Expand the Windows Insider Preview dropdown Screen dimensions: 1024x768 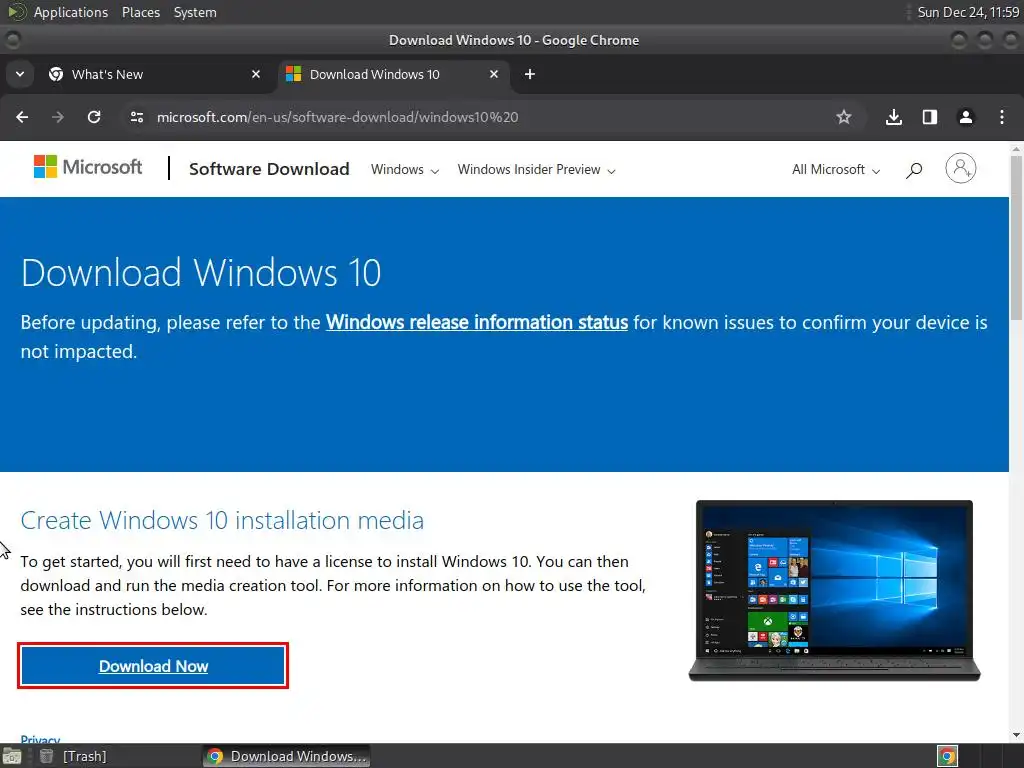536,170
